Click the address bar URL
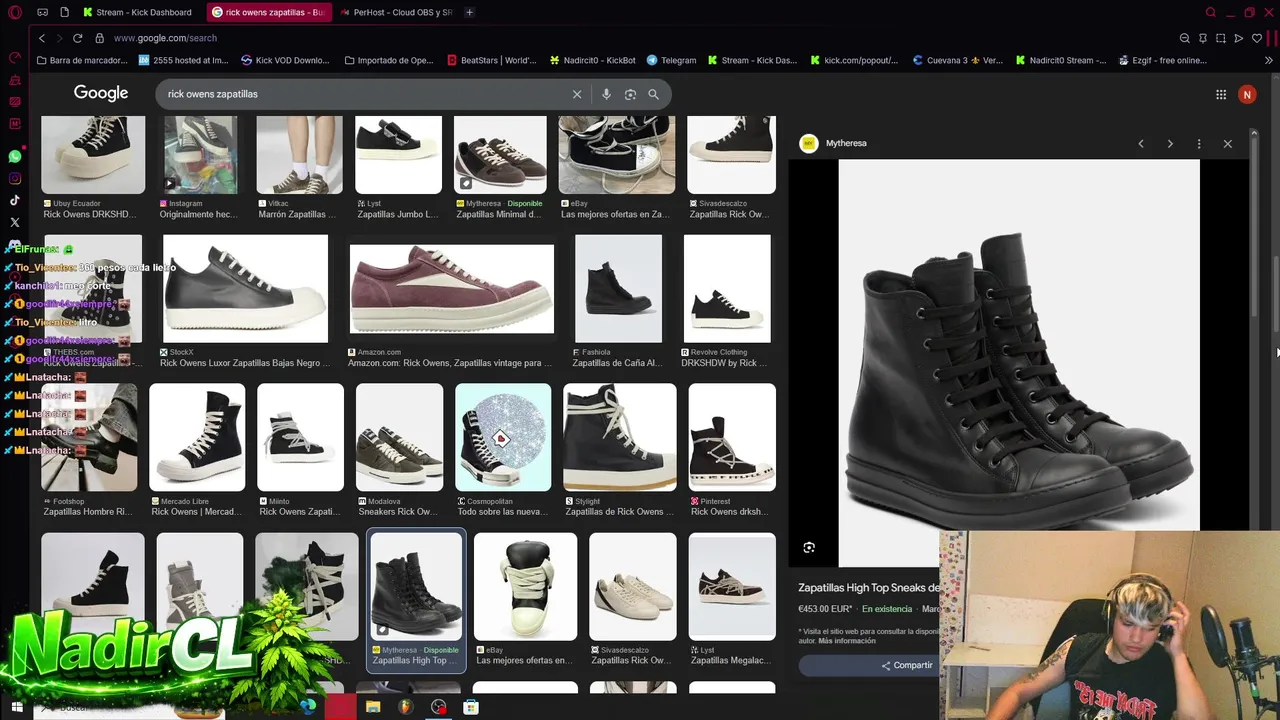The width and height of the screenshot is (1280, 720). [165, 38]
